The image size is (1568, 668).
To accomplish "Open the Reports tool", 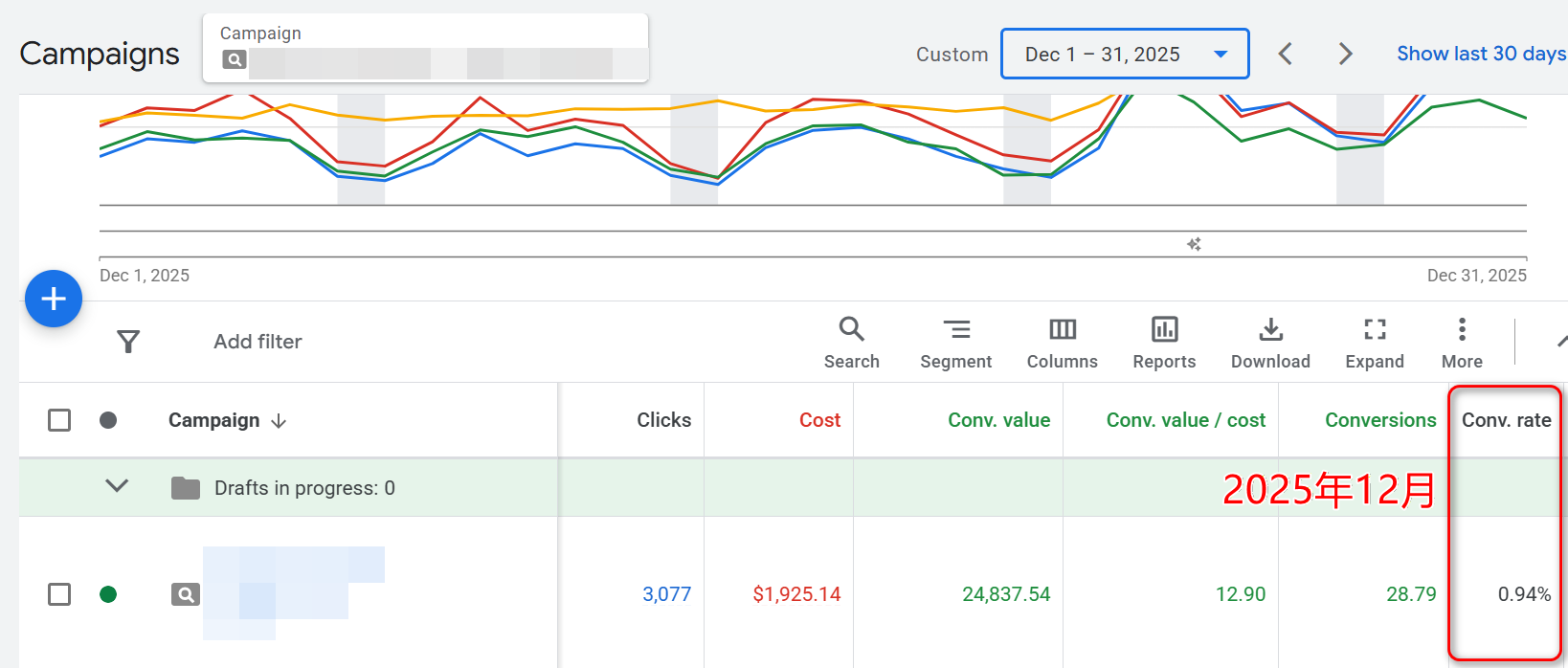I will pyautogui.click(x=1165, y=343).
